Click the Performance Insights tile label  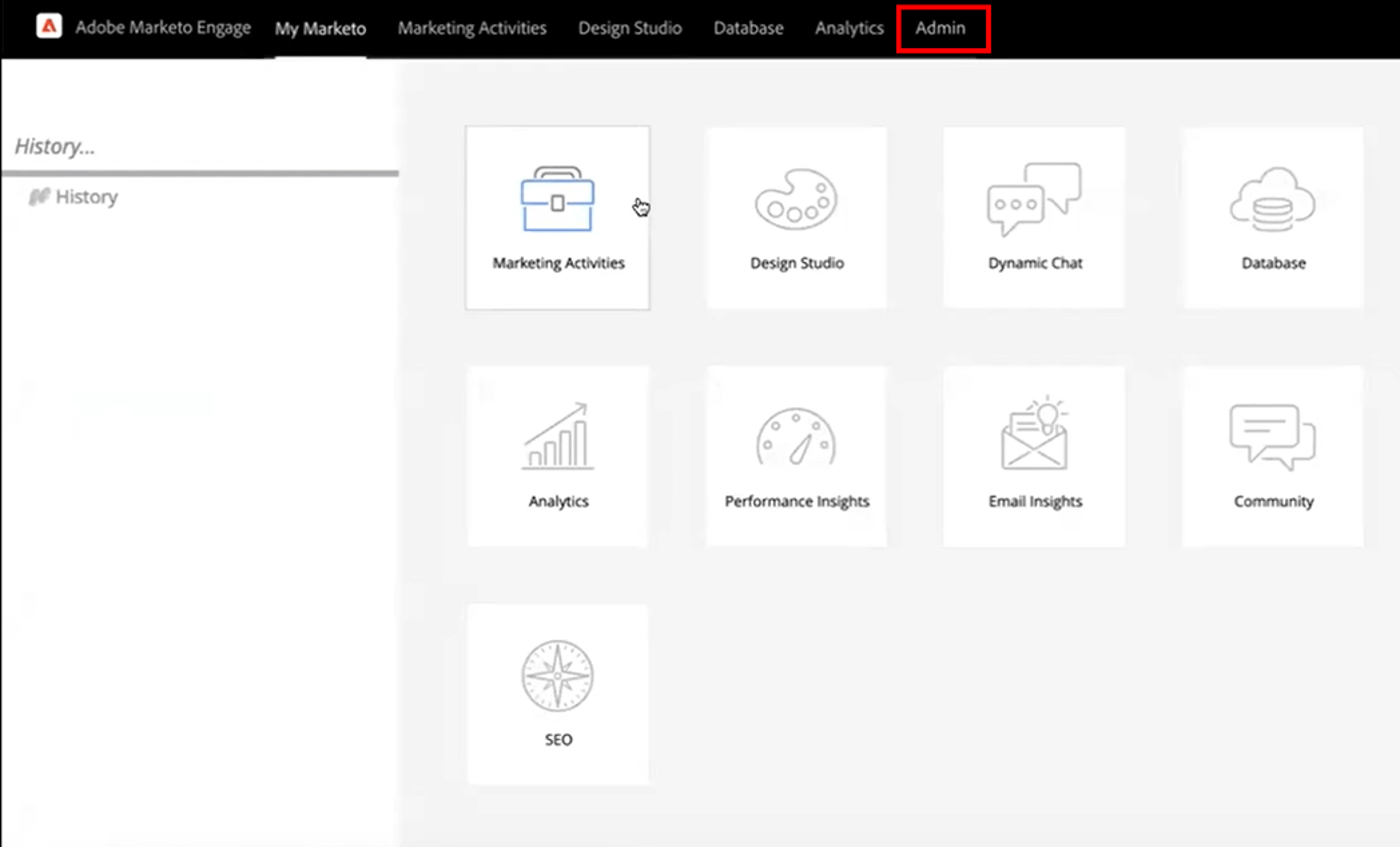[x=797, y=501]
